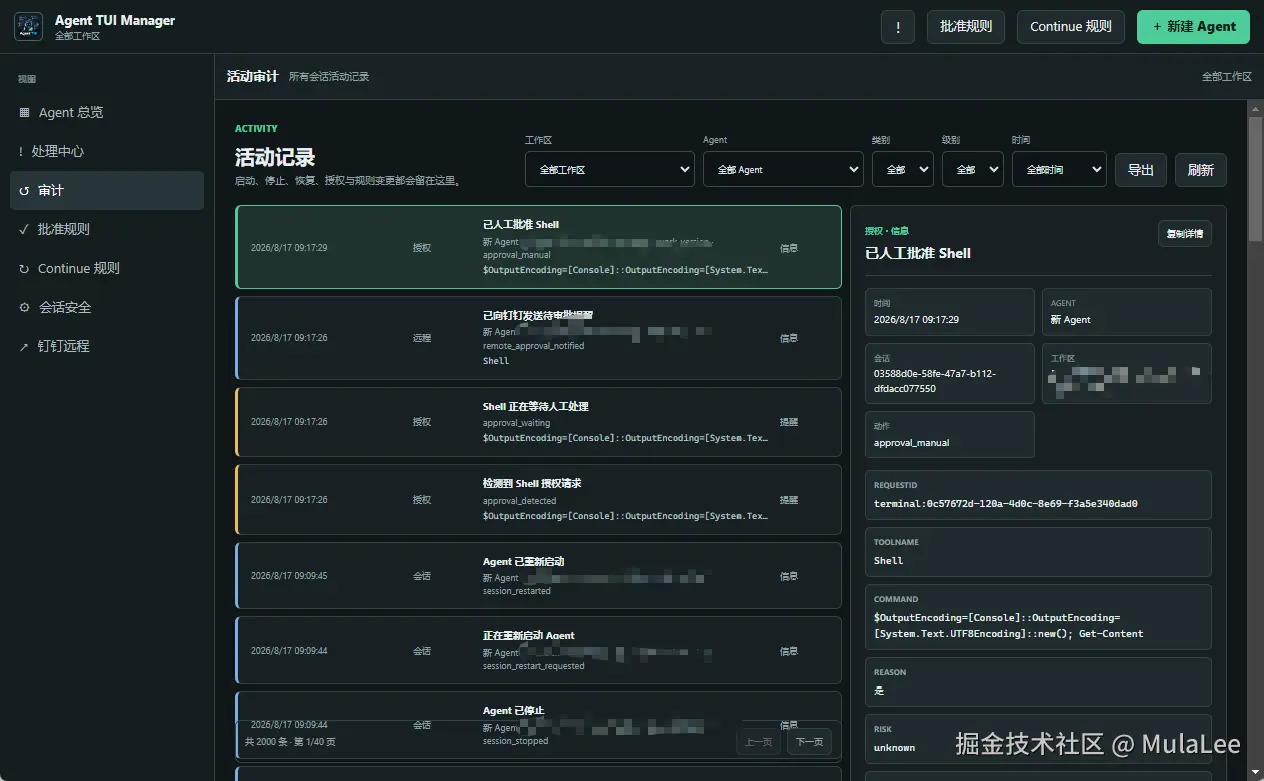Viewport: 1264px width, 781px height.
Task: Open Continue 规则 sidebar item
Action: pos(107,268)
